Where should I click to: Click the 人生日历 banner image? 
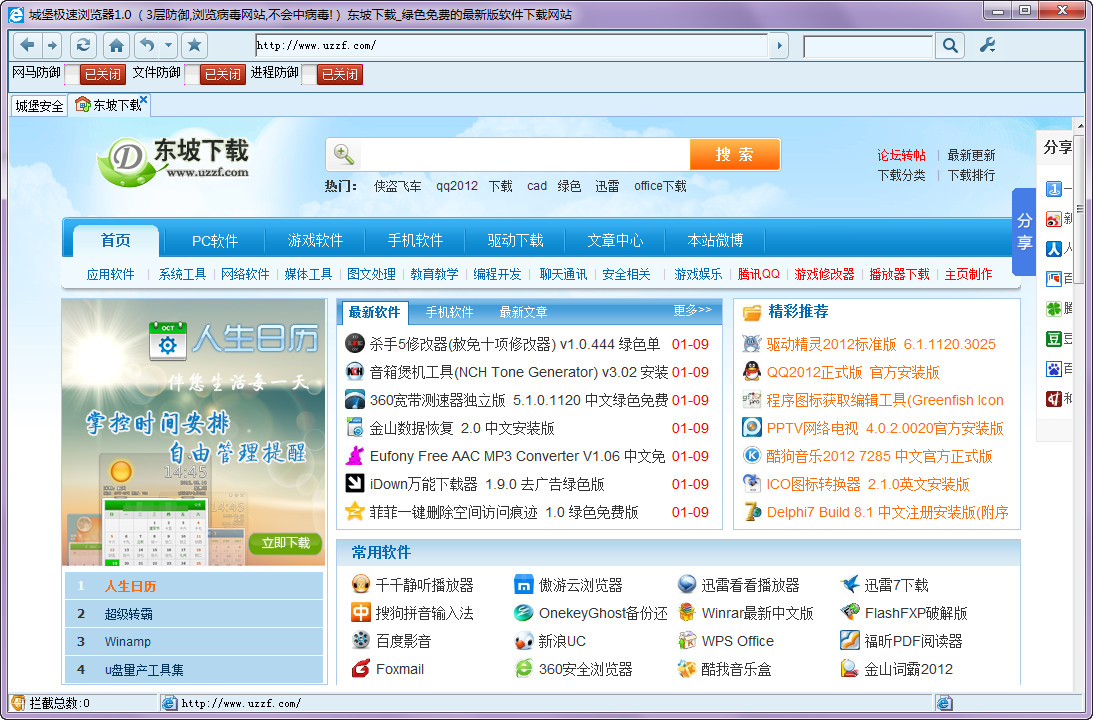(194, 432)
